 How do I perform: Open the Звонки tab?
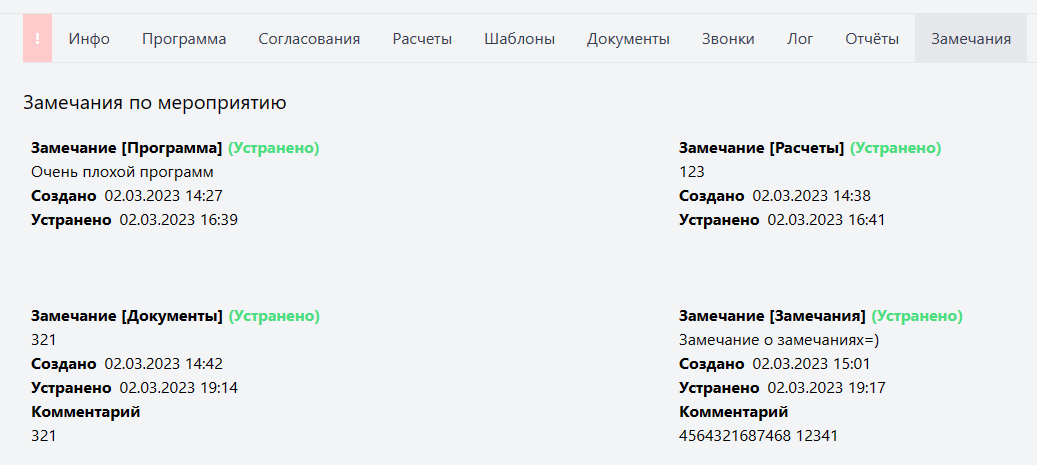728,39
